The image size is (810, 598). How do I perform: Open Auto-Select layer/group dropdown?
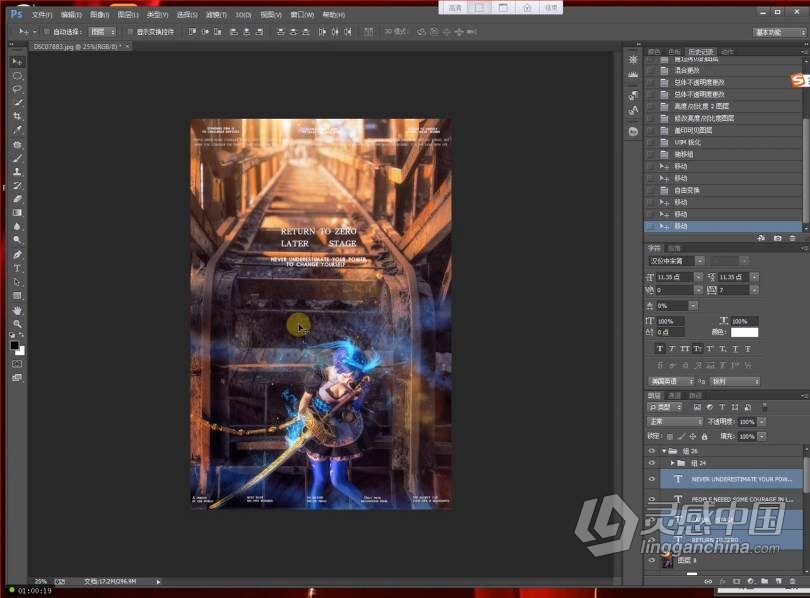point(102,32)
